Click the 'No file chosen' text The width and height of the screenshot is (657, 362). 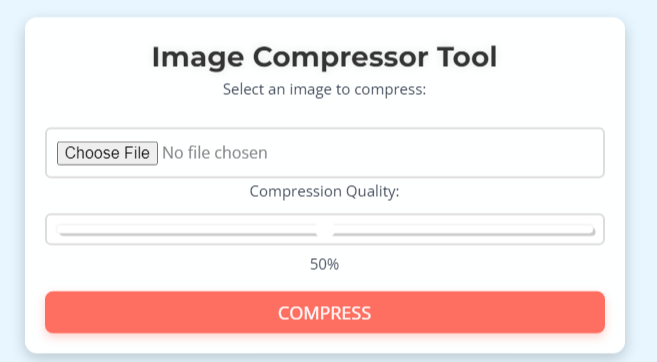pos(215,153)
